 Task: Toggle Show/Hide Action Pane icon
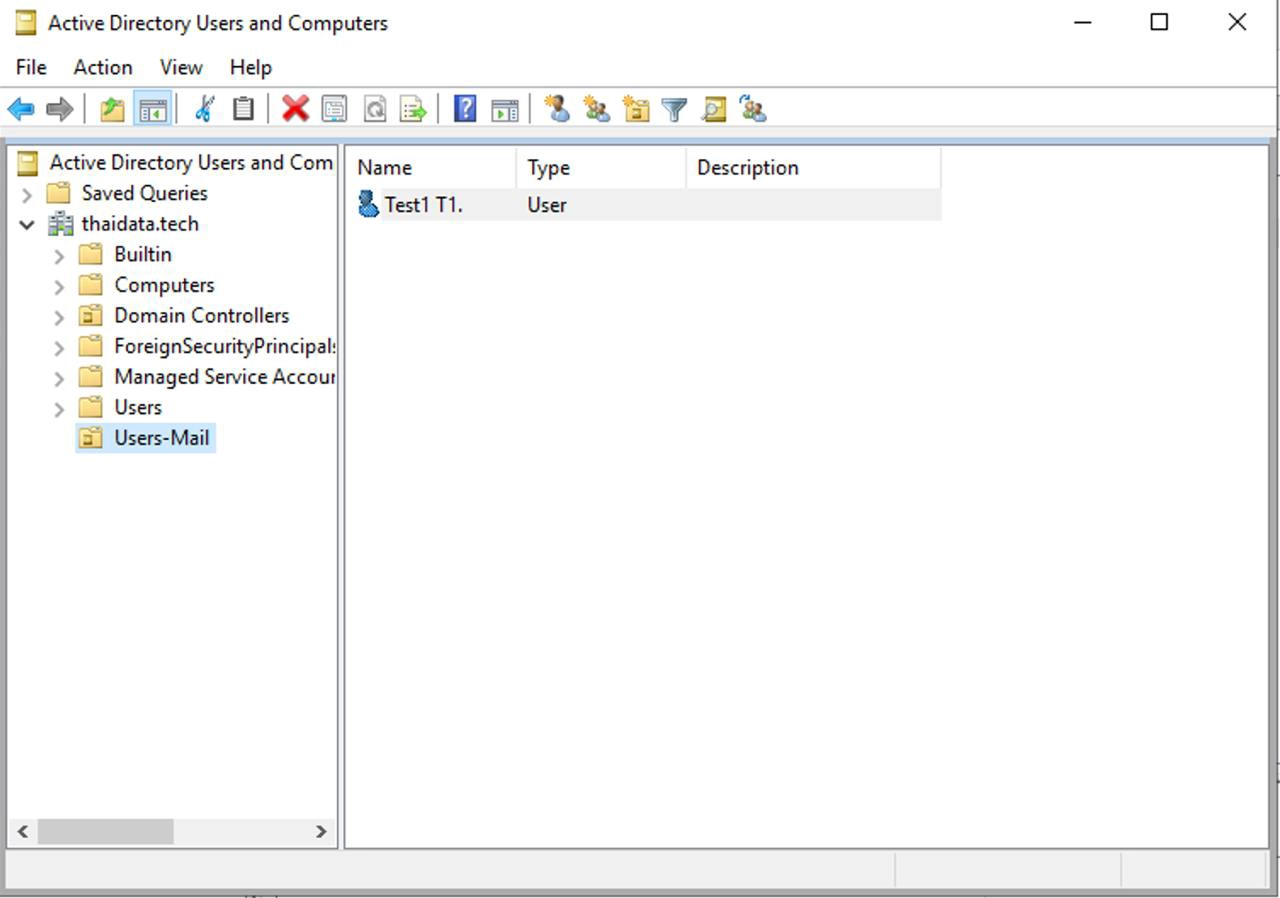pos(505,109)
